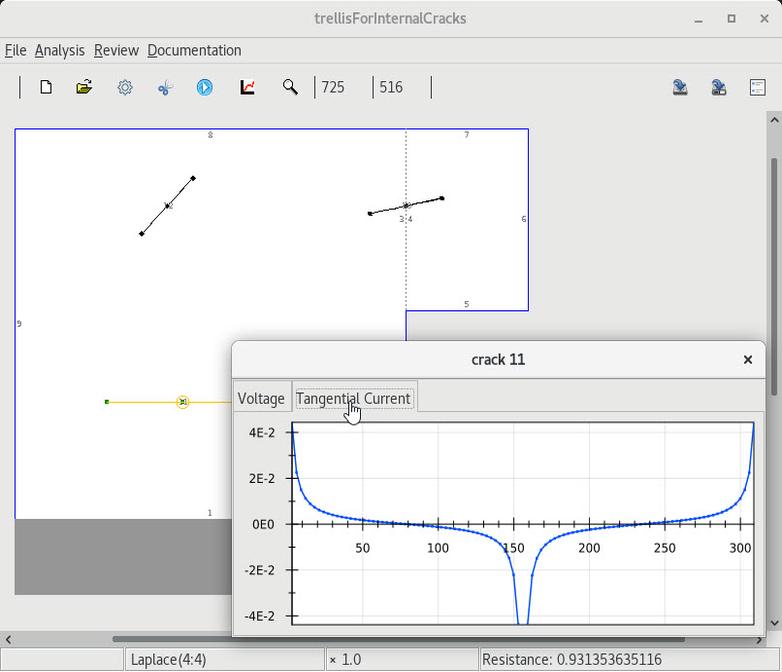Image resolution: width=782 pixels, height=672 pixels.
Task: Show the graph plot icon
Action: (x=247, y=88)
